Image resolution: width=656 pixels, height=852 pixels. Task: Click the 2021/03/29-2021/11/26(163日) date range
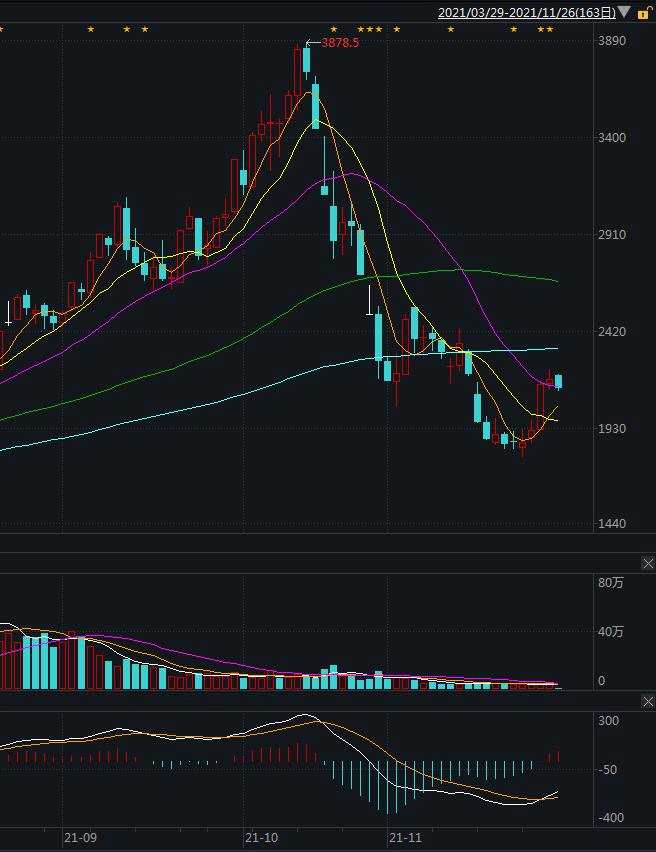coord(527,12)
